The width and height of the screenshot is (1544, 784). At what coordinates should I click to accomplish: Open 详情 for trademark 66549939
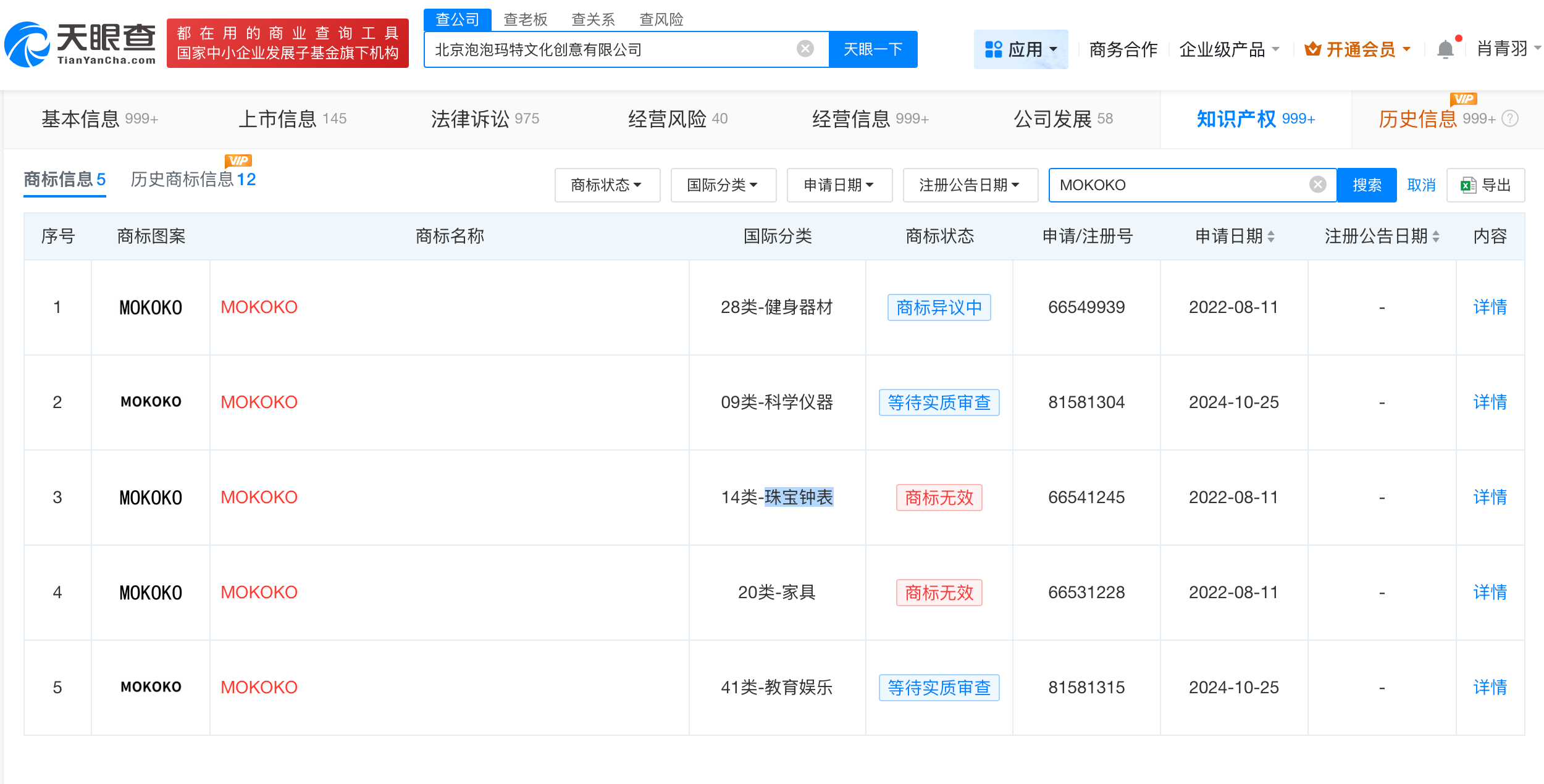pos(1490,307)
